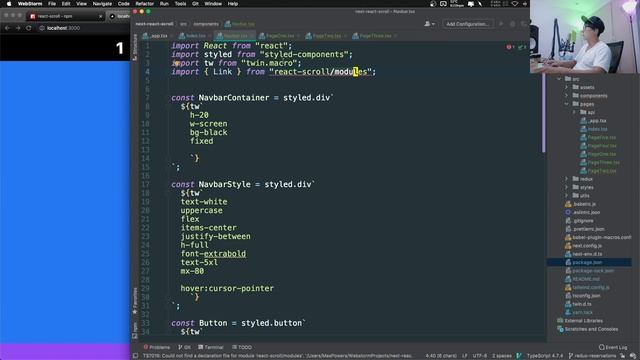Expand the components folder in project tree
Viewport: 640px width, 360px height.
[567, 96]
